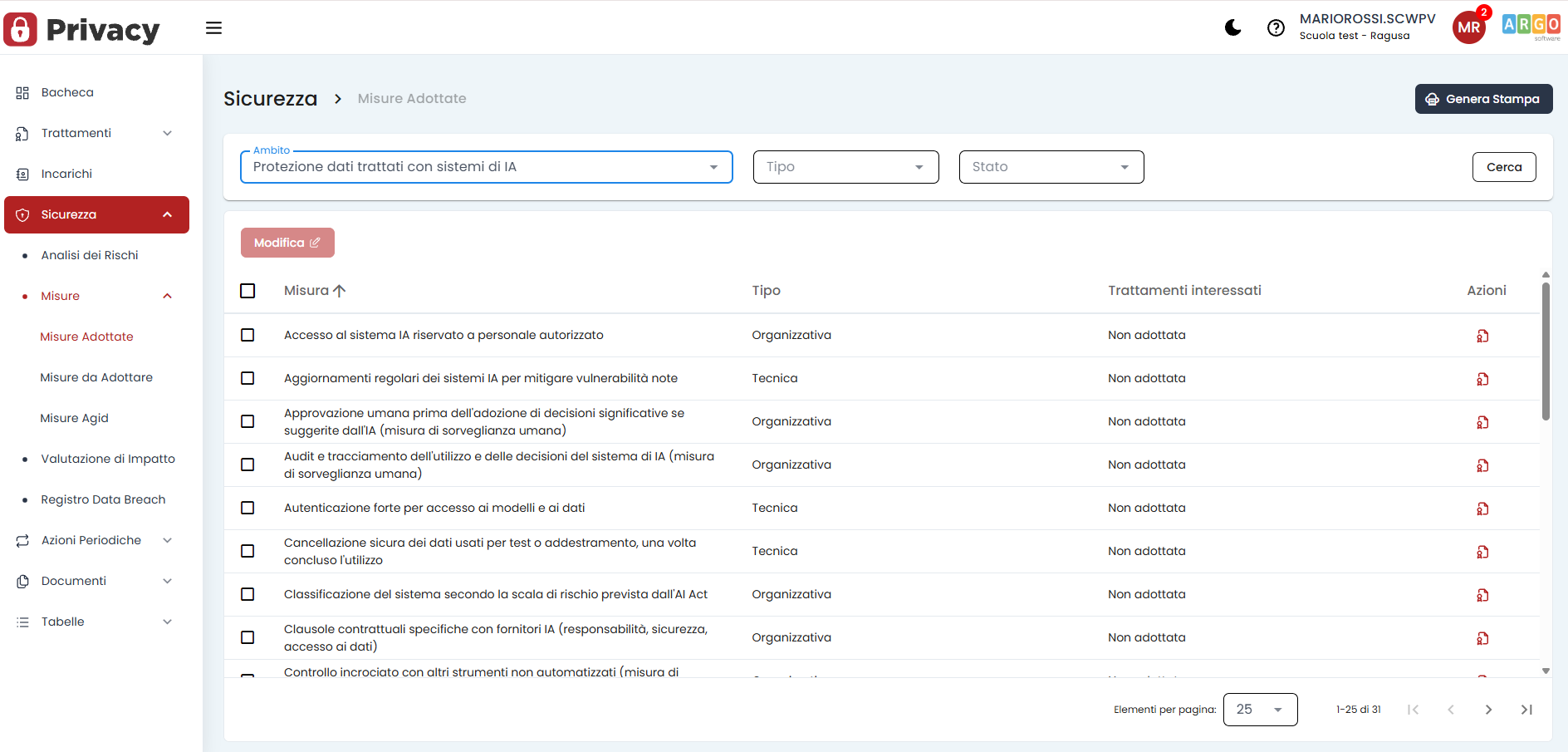Toggle dark mode moon icon

pos(1233,28)
